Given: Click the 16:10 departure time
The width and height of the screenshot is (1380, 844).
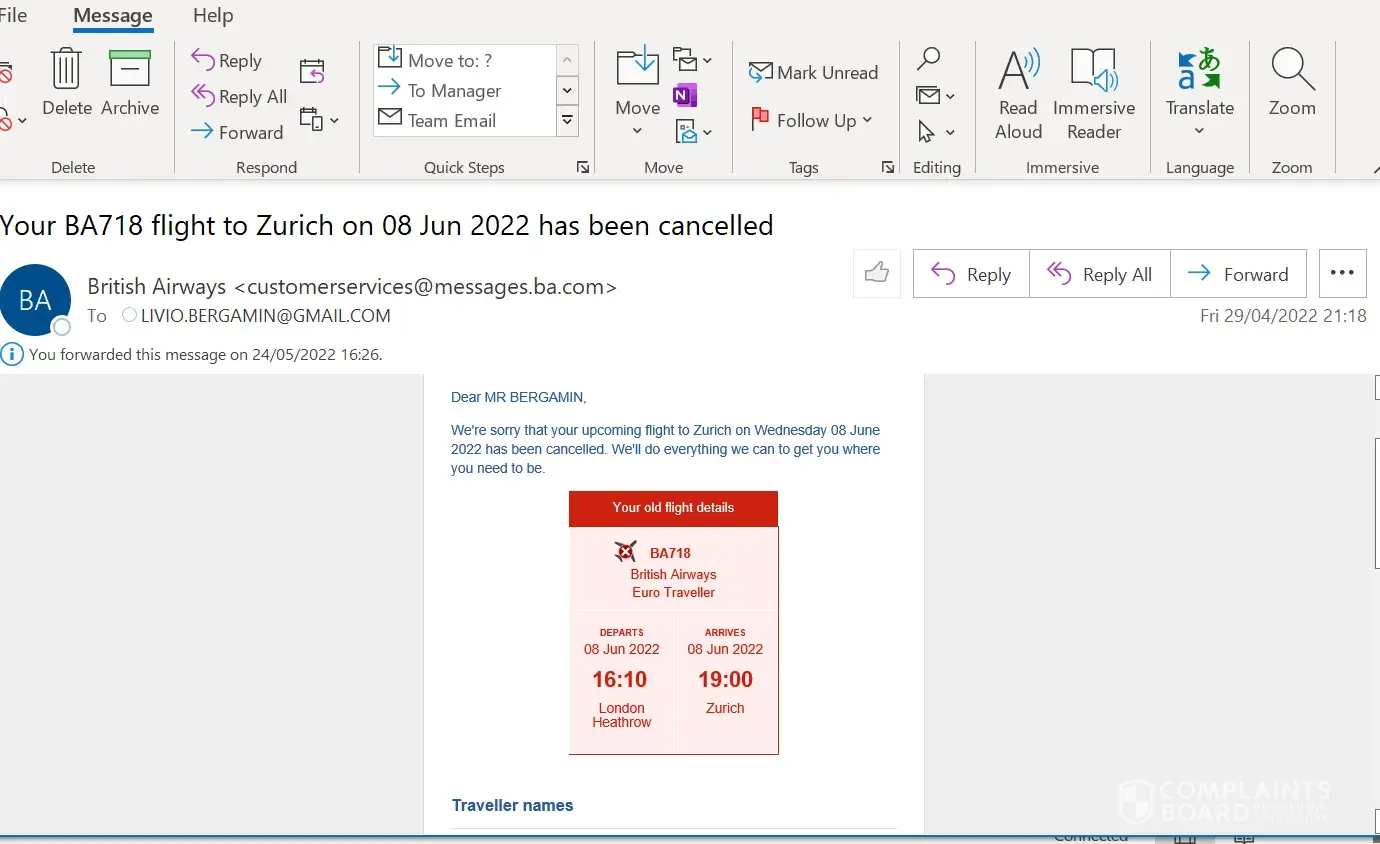Looking at the screenshot, I should (x=620, y=680).
